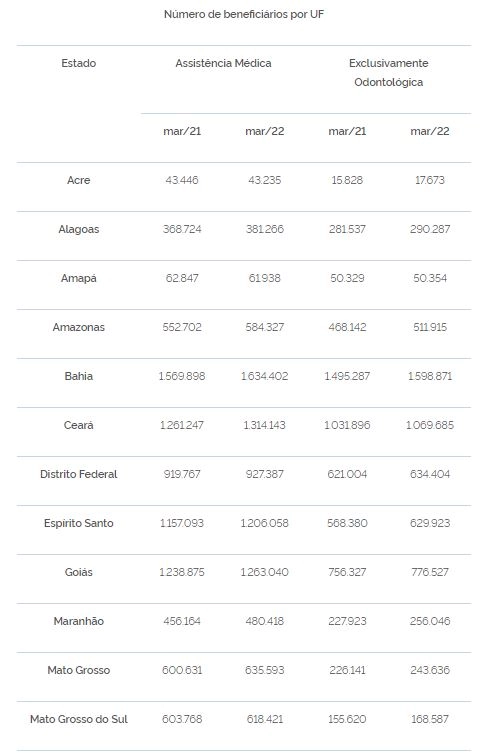Image resolution: width=481 pixels, height=755 pixels.
Task: Click the Ceará row label
Action: pyautogui.click(x=78, y=425)
